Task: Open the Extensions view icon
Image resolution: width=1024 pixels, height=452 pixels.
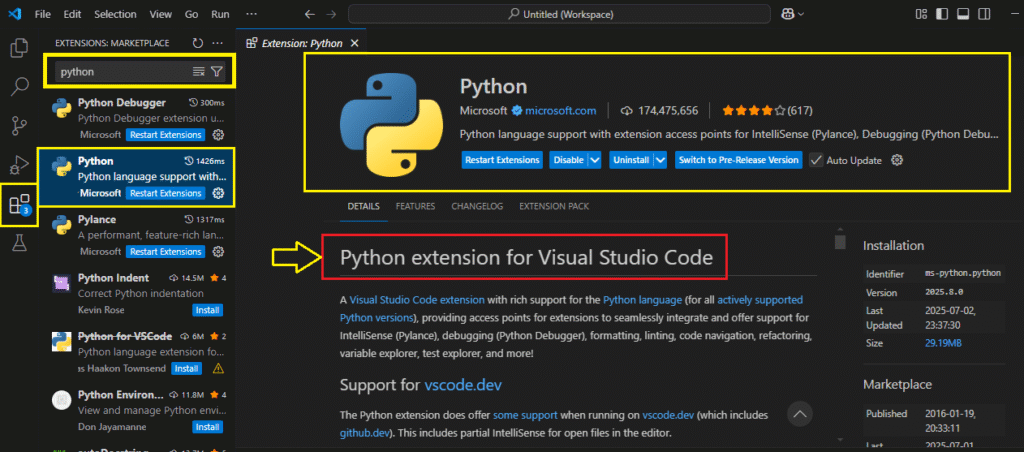Action: [x=20, y=204]
